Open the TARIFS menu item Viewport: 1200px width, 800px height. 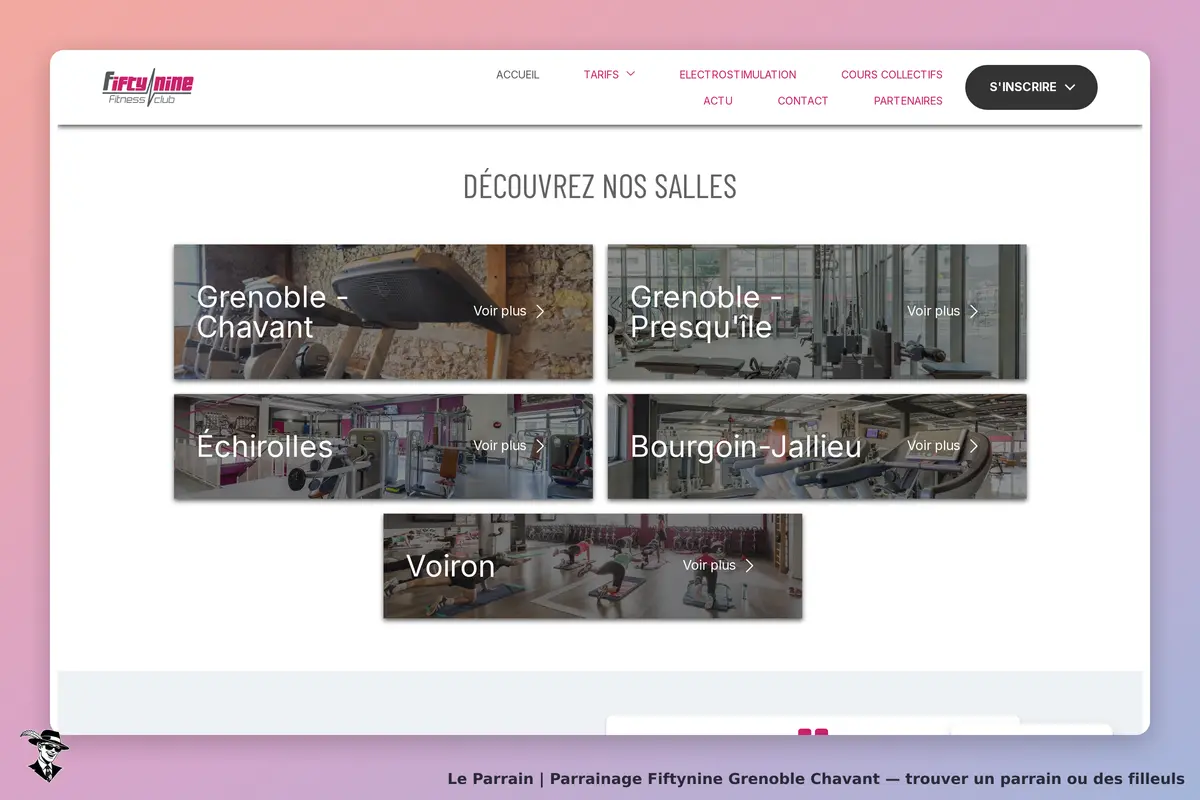pos(601,75)
